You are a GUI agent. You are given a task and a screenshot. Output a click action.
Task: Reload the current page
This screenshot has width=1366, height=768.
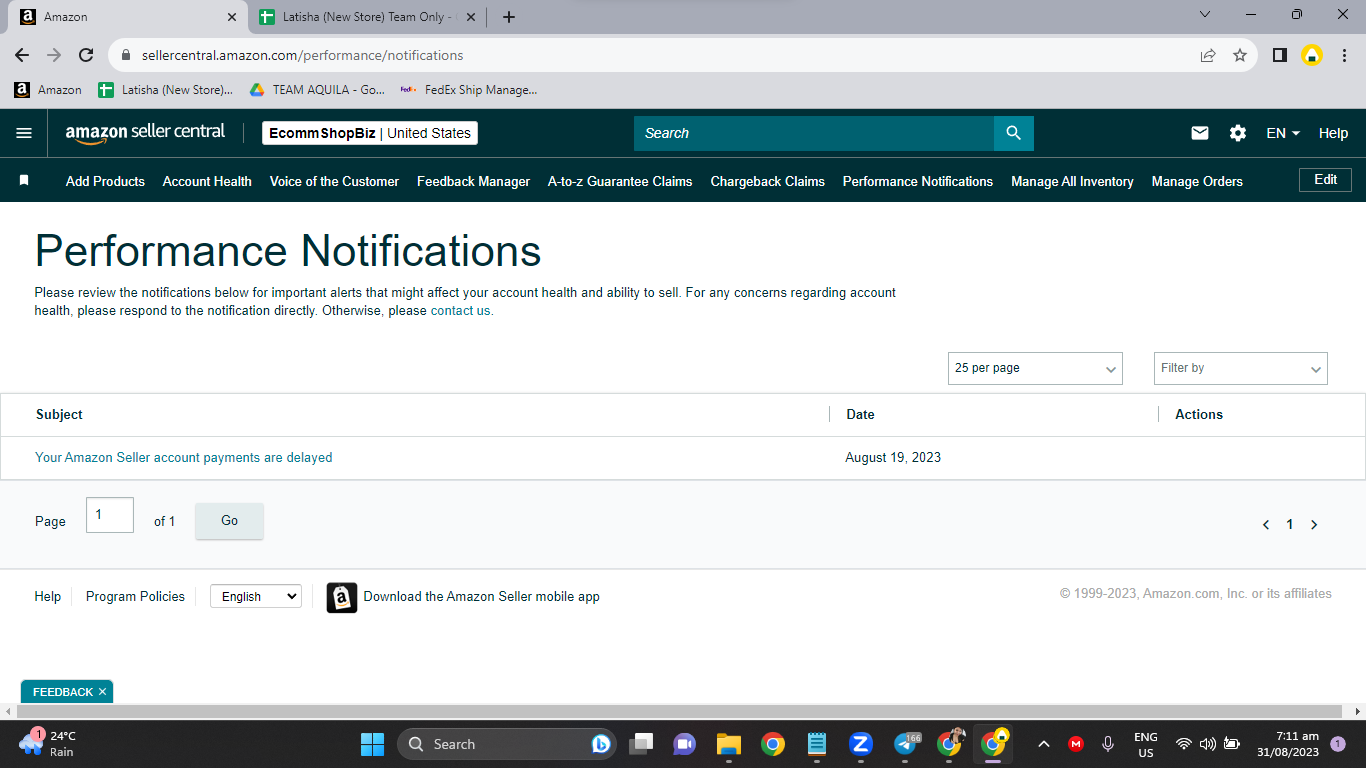coord(86,56)
